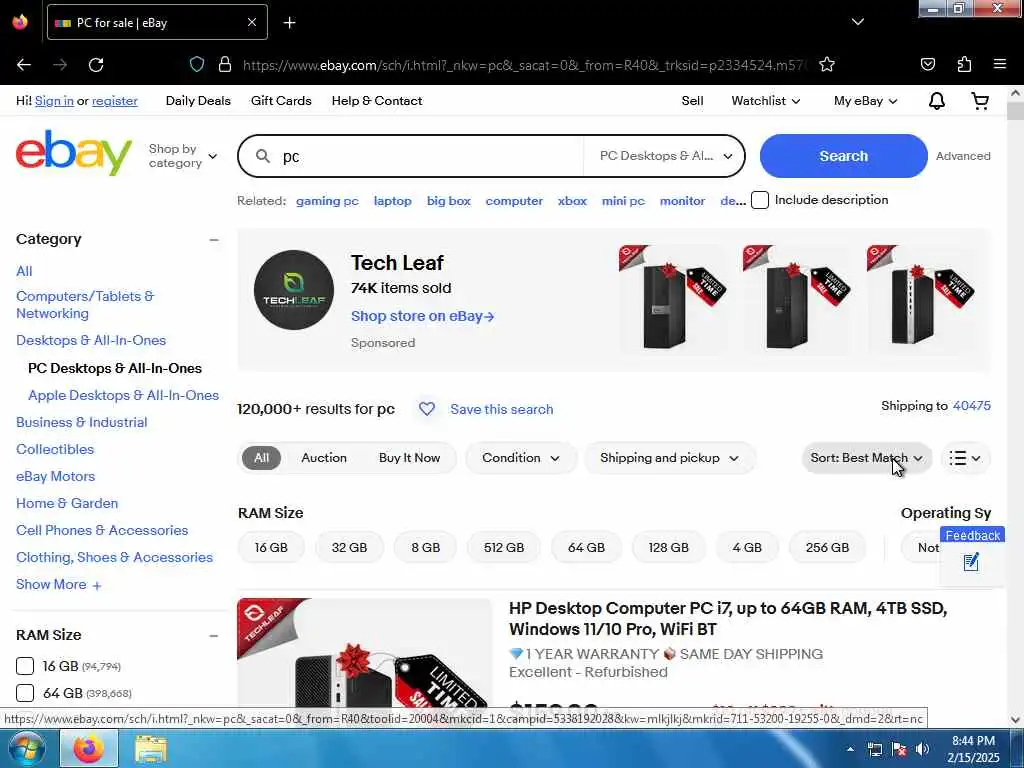Click the blue Search button
This screenshot has height=768, width=1024.
[843, 156]
